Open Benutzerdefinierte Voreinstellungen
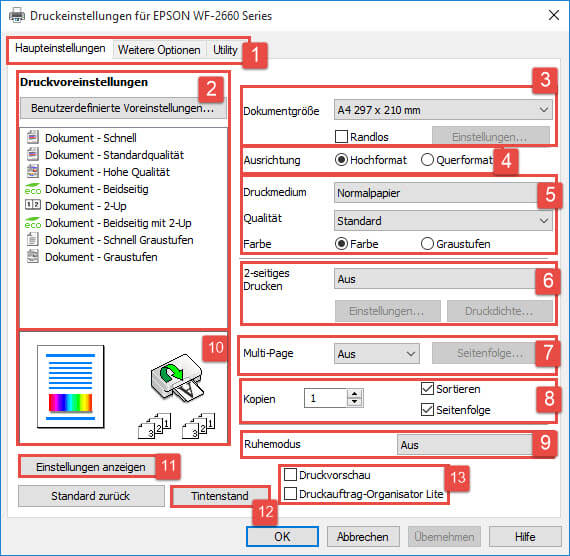Screen dimensions: 570x556 tap(123, 108)
